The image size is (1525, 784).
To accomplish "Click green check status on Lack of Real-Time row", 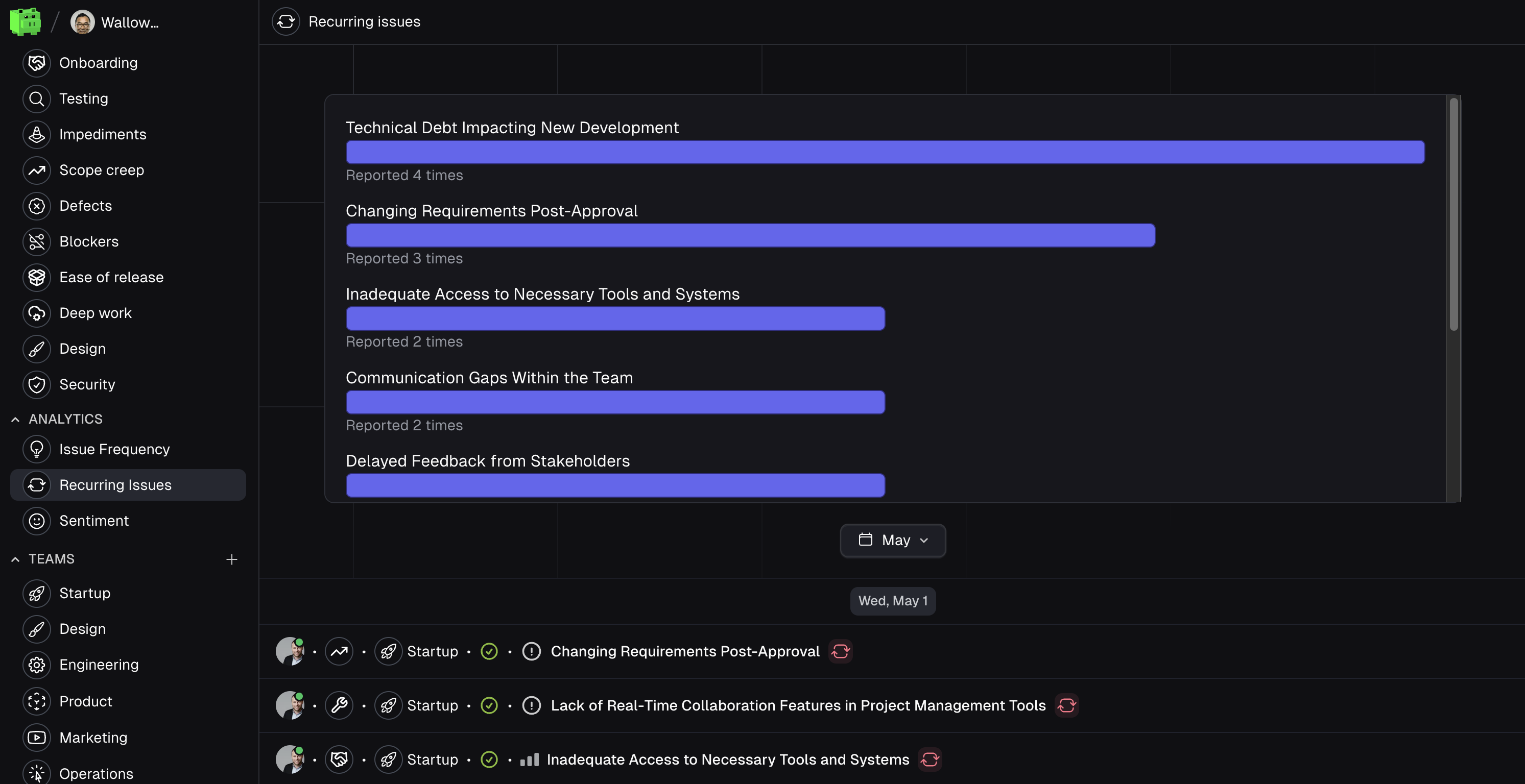I will point(489,705).
